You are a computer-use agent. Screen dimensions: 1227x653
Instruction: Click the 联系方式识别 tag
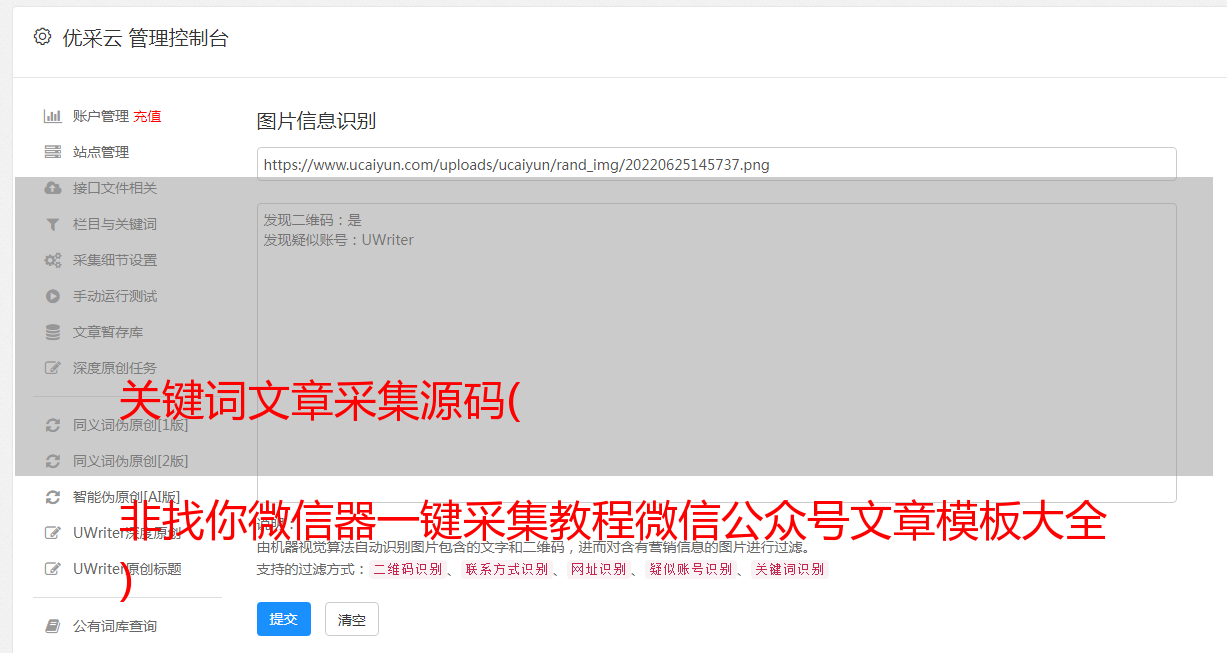tap(506, 569)
